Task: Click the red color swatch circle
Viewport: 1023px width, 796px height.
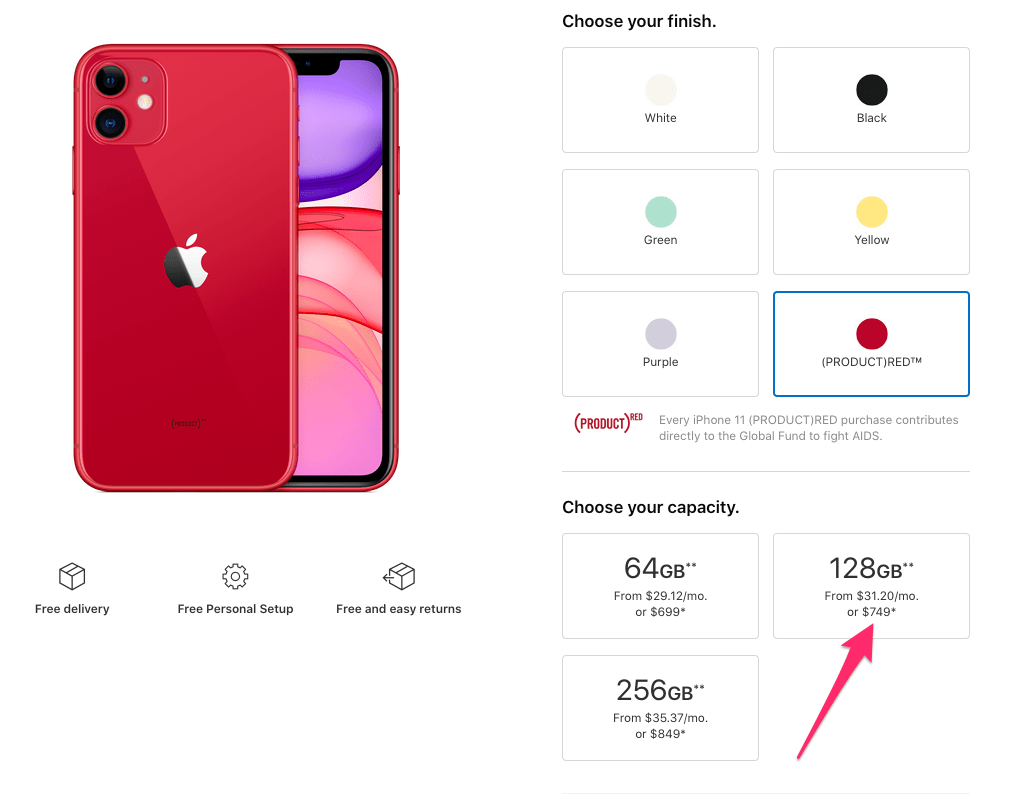Action: 872,333
